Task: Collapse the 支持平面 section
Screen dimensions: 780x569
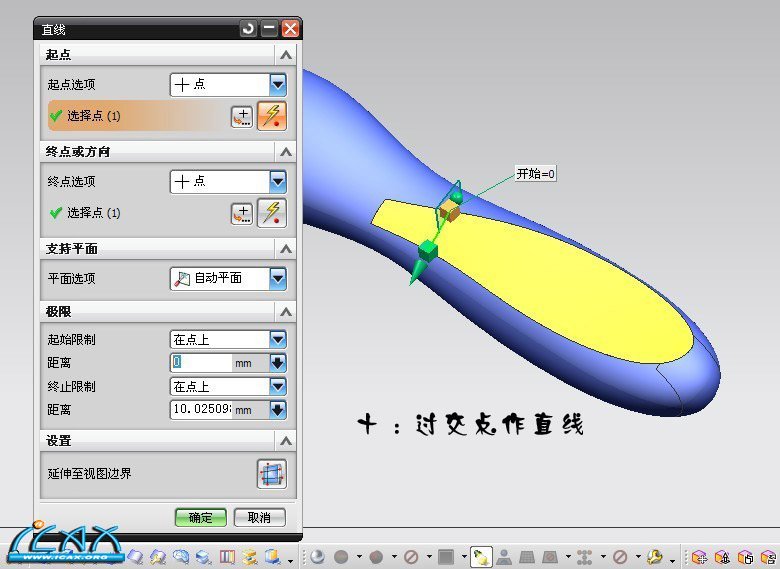Action: pos(286,249)
